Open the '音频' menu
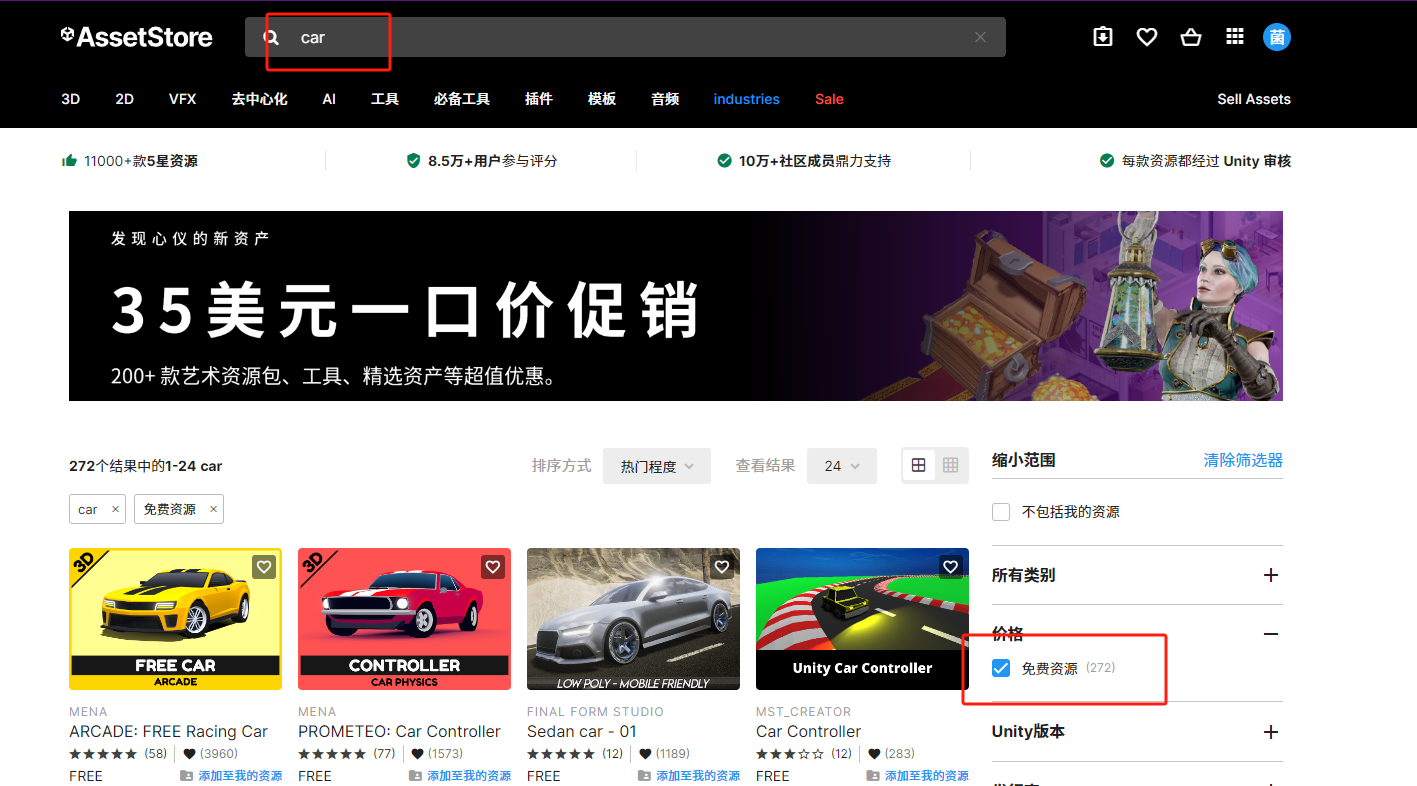This screenshot has width=1417, height=786. click(665, 99)
